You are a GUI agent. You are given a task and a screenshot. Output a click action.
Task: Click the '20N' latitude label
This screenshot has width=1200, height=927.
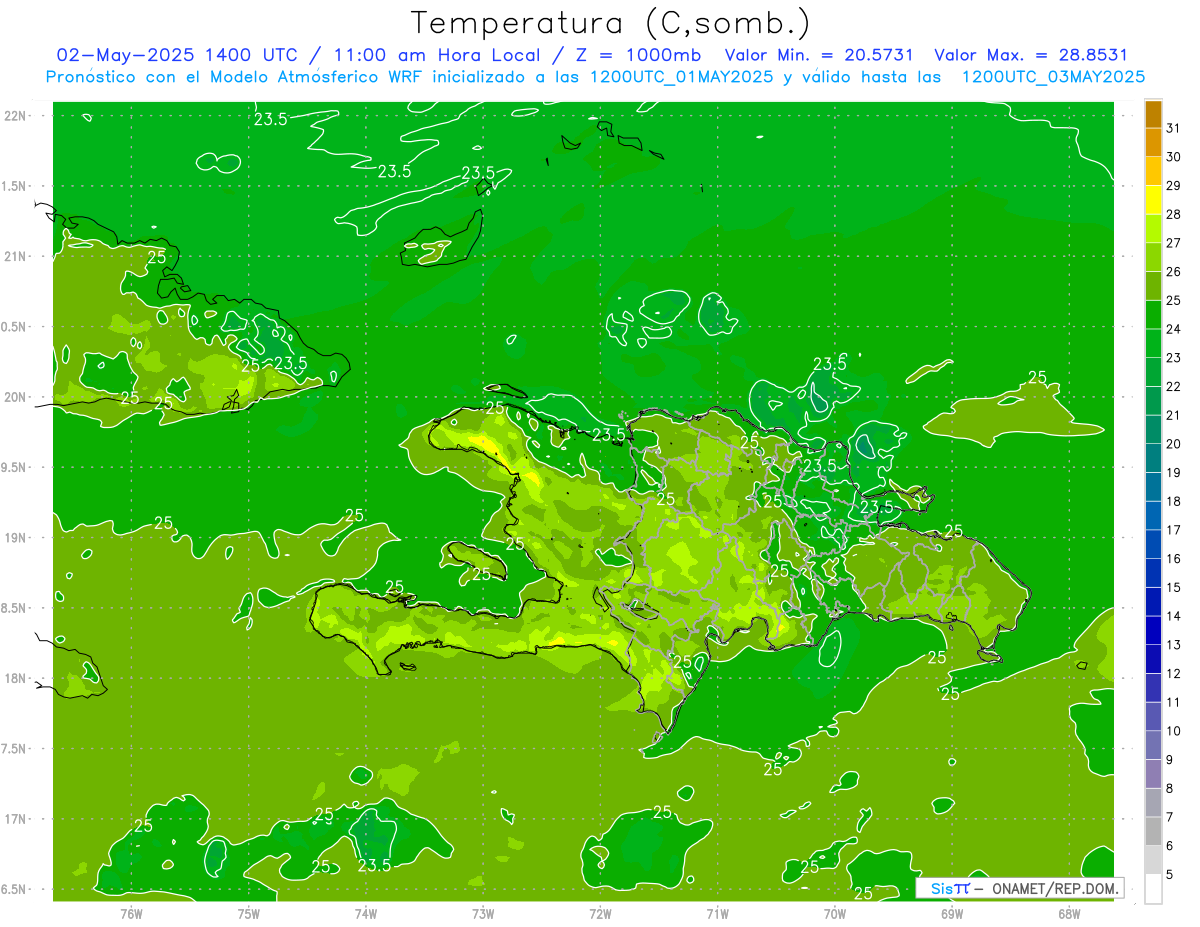[17, 397]
